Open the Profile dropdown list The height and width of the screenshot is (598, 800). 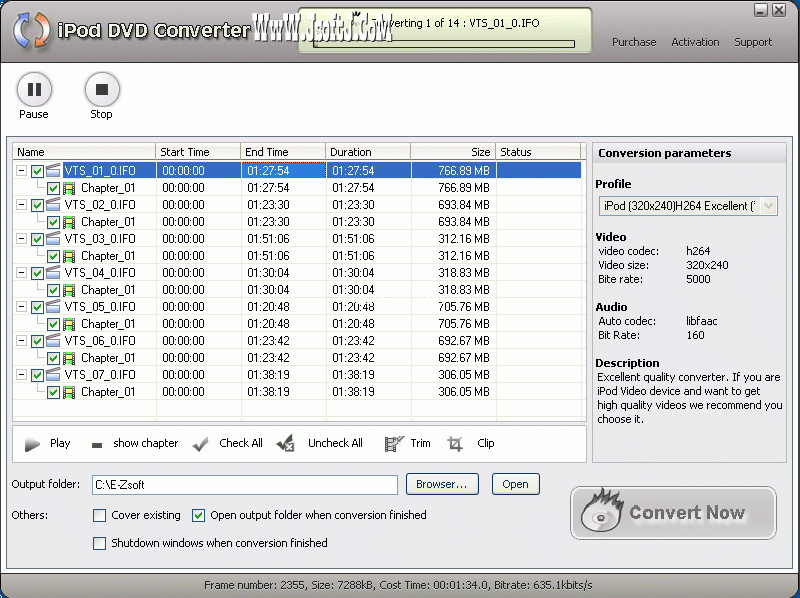coord(768,206)
